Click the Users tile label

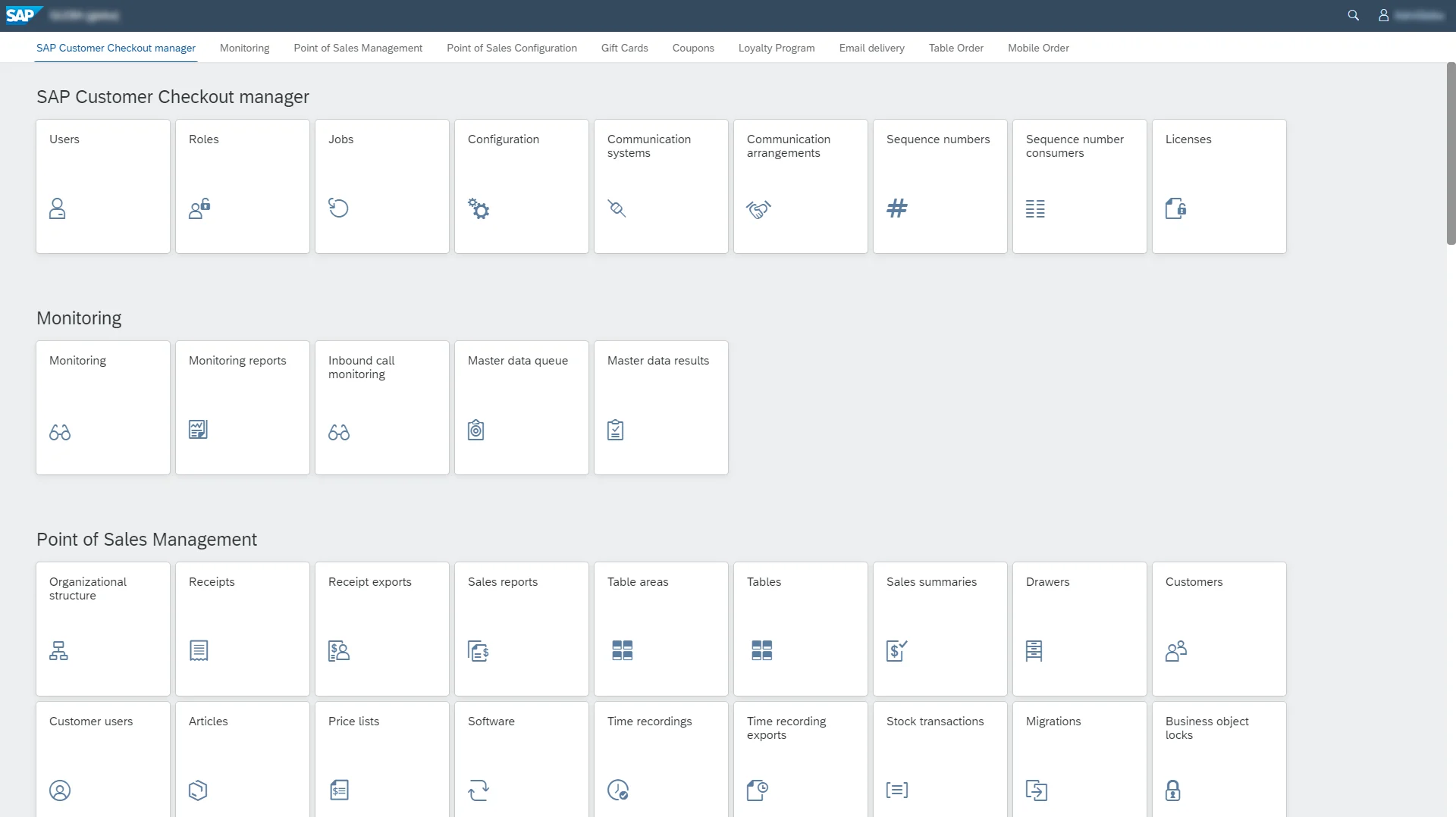(64, 139)
